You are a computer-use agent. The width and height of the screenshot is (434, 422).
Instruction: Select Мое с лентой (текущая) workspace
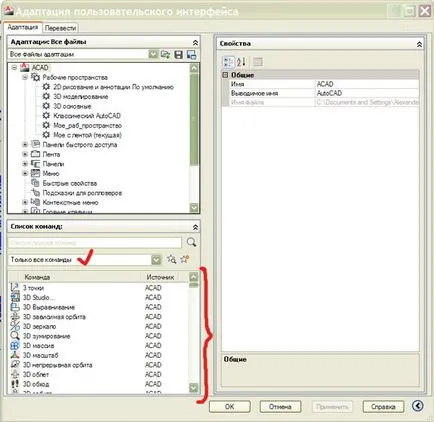(x=87, y=135)
